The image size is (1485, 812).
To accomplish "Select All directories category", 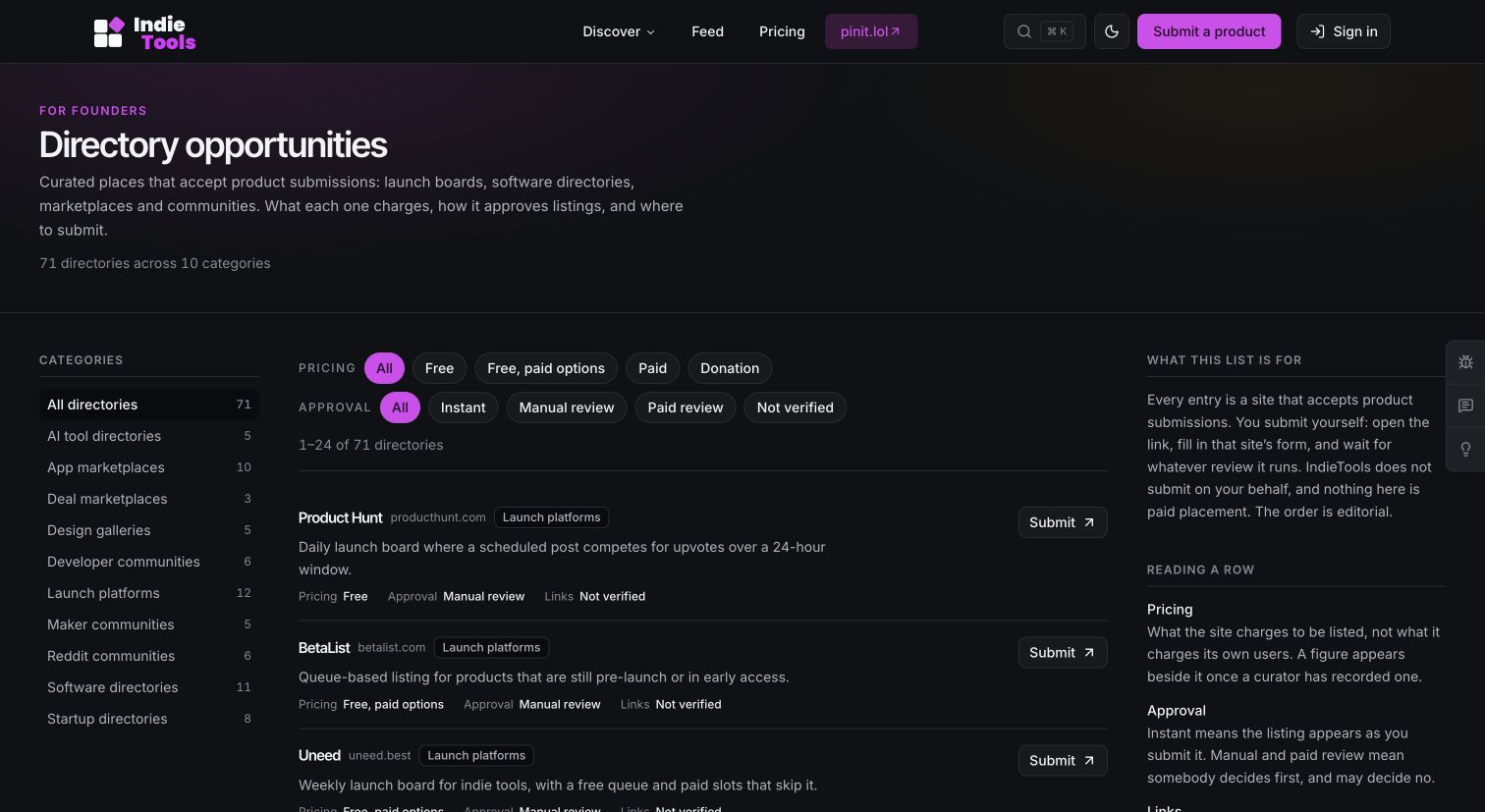I will [149, 405].
